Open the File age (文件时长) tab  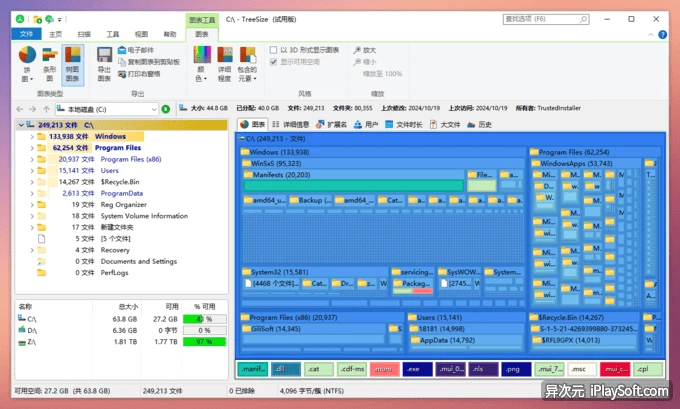[x=404, y=124]
